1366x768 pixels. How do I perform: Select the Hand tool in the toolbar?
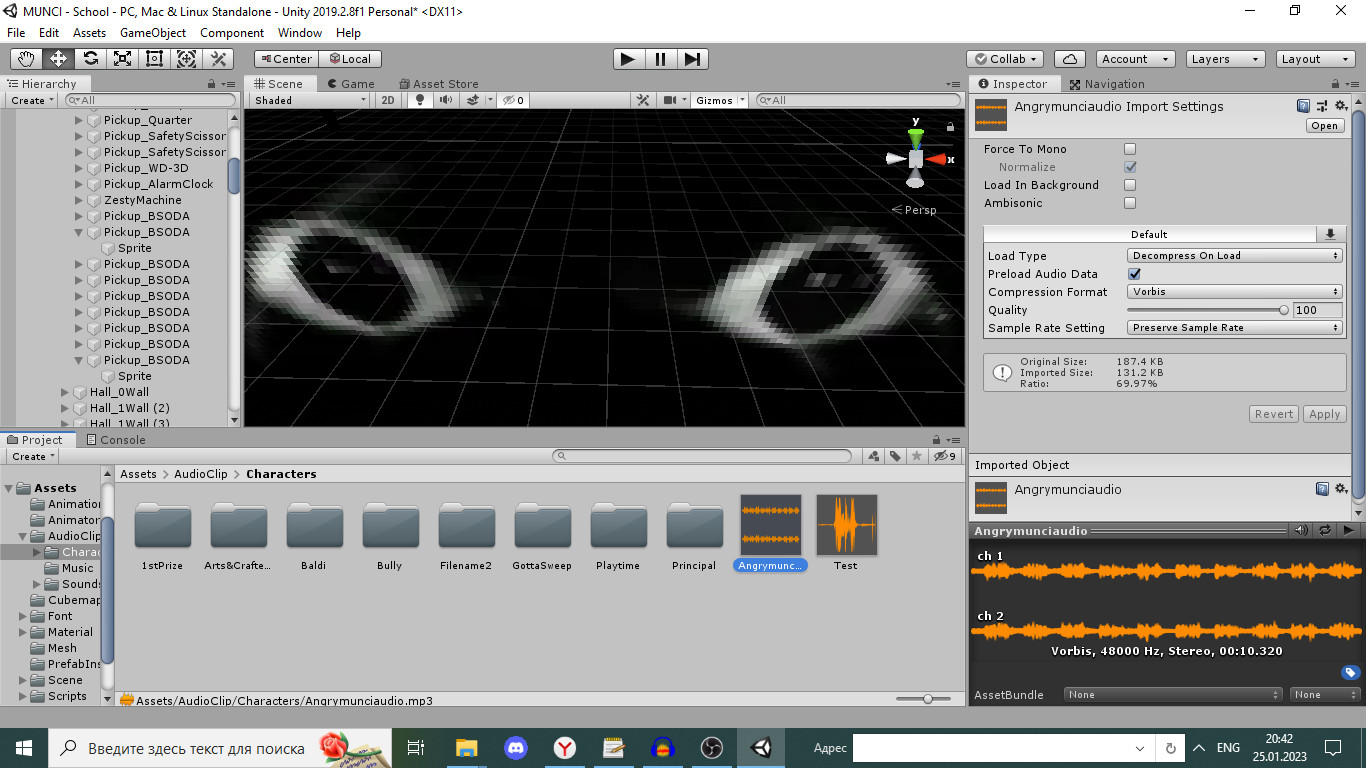click(x=27, y=59)
